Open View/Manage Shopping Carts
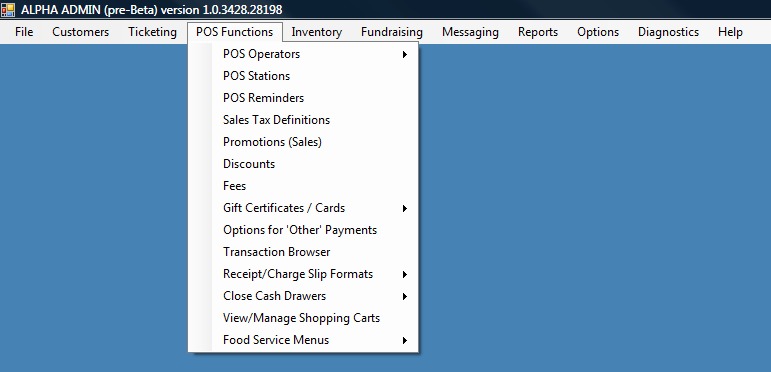 pyautogui.click(x=303, y=318)
